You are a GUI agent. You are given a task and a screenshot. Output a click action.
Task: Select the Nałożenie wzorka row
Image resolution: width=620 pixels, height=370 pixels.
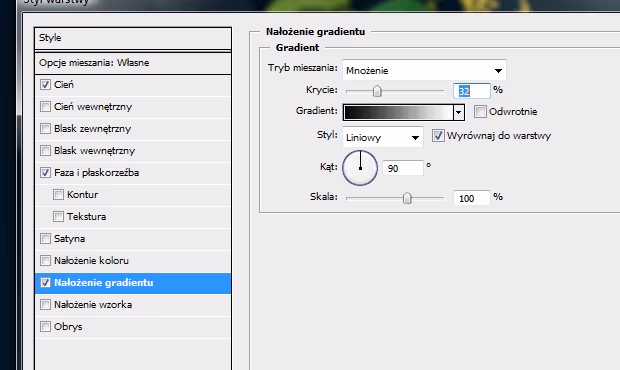click(x=133, y=304)
